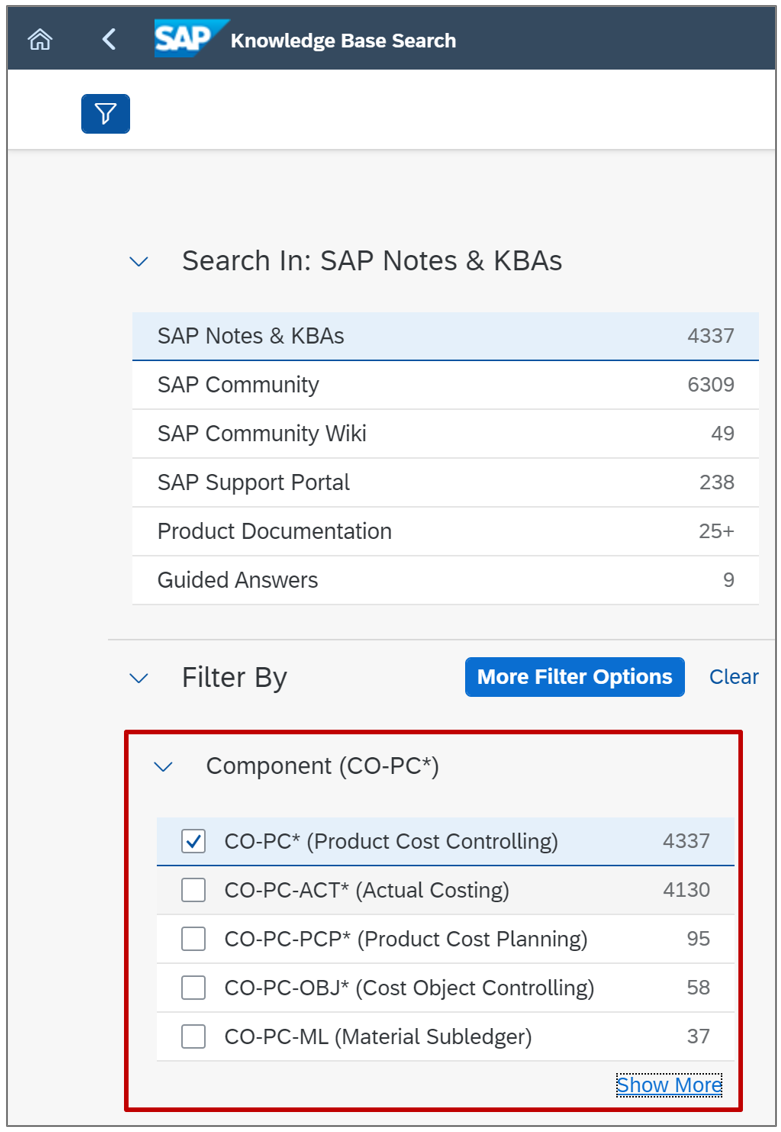Click count 6309 for SAP Community
This screenshot has height=1132, width=781.
(x=710, y=385)
